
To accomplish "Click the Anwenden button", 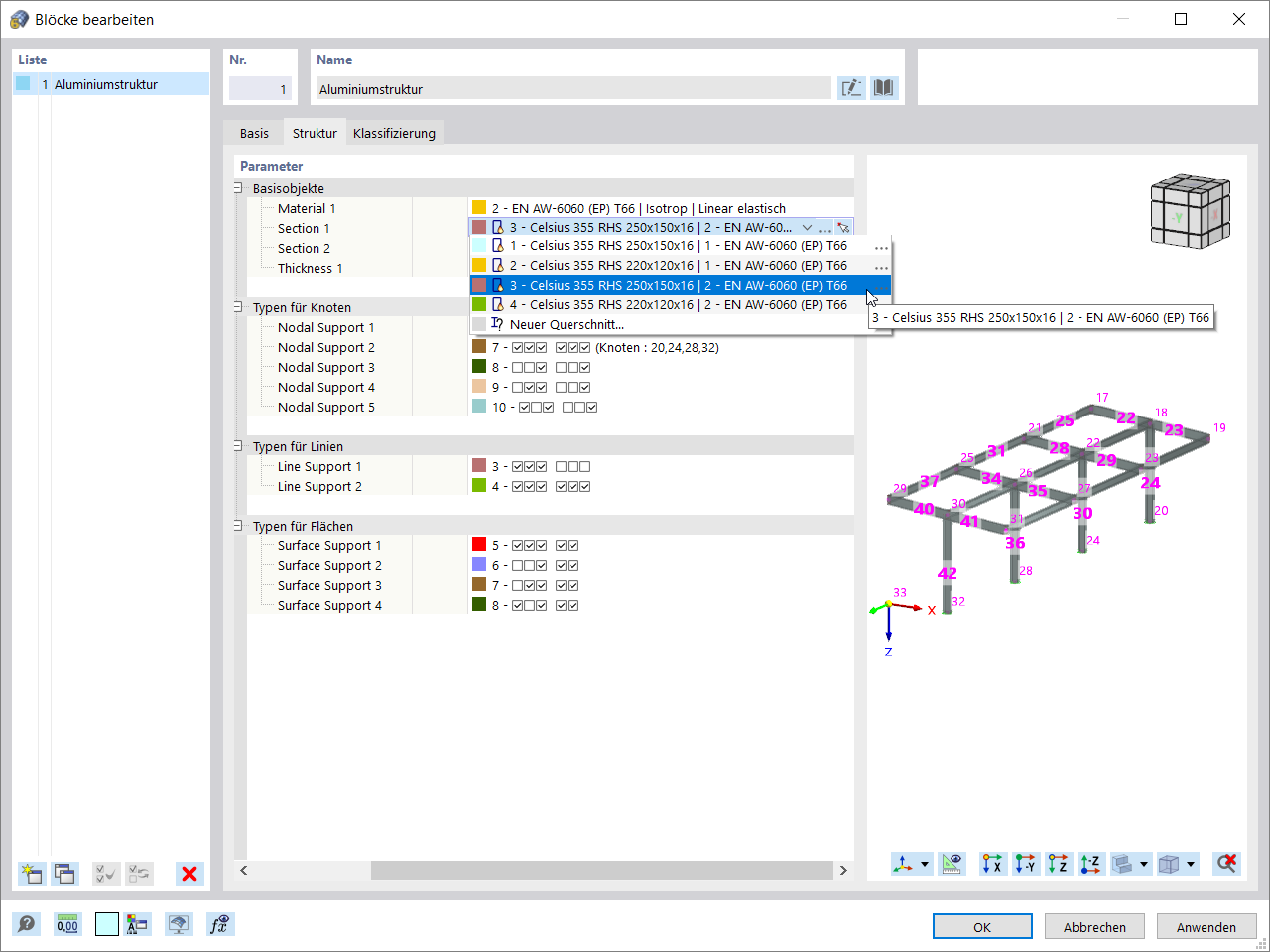I will pyautogui.click(x=1206, y=927).
